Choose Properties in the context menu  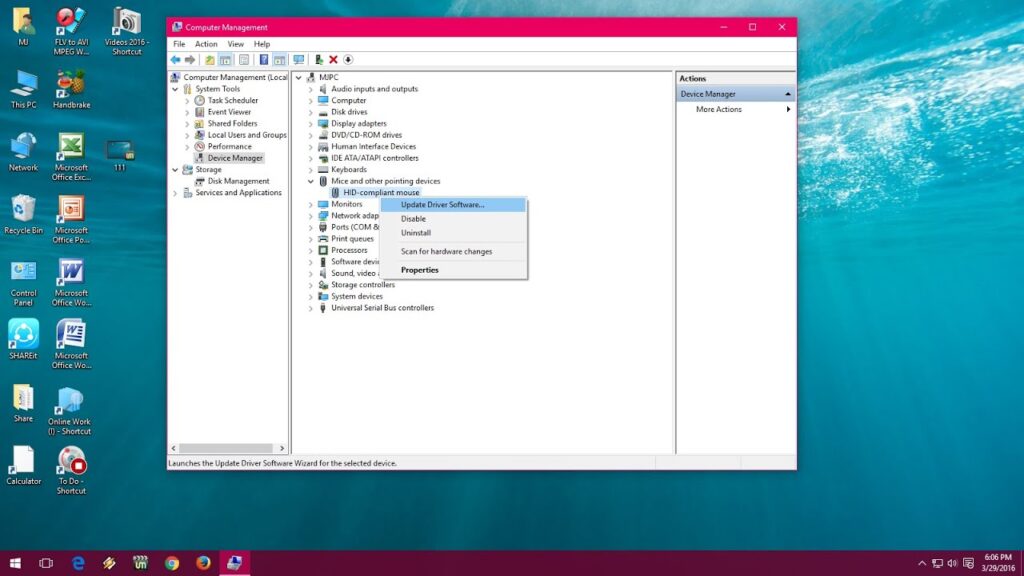point(453,270)
